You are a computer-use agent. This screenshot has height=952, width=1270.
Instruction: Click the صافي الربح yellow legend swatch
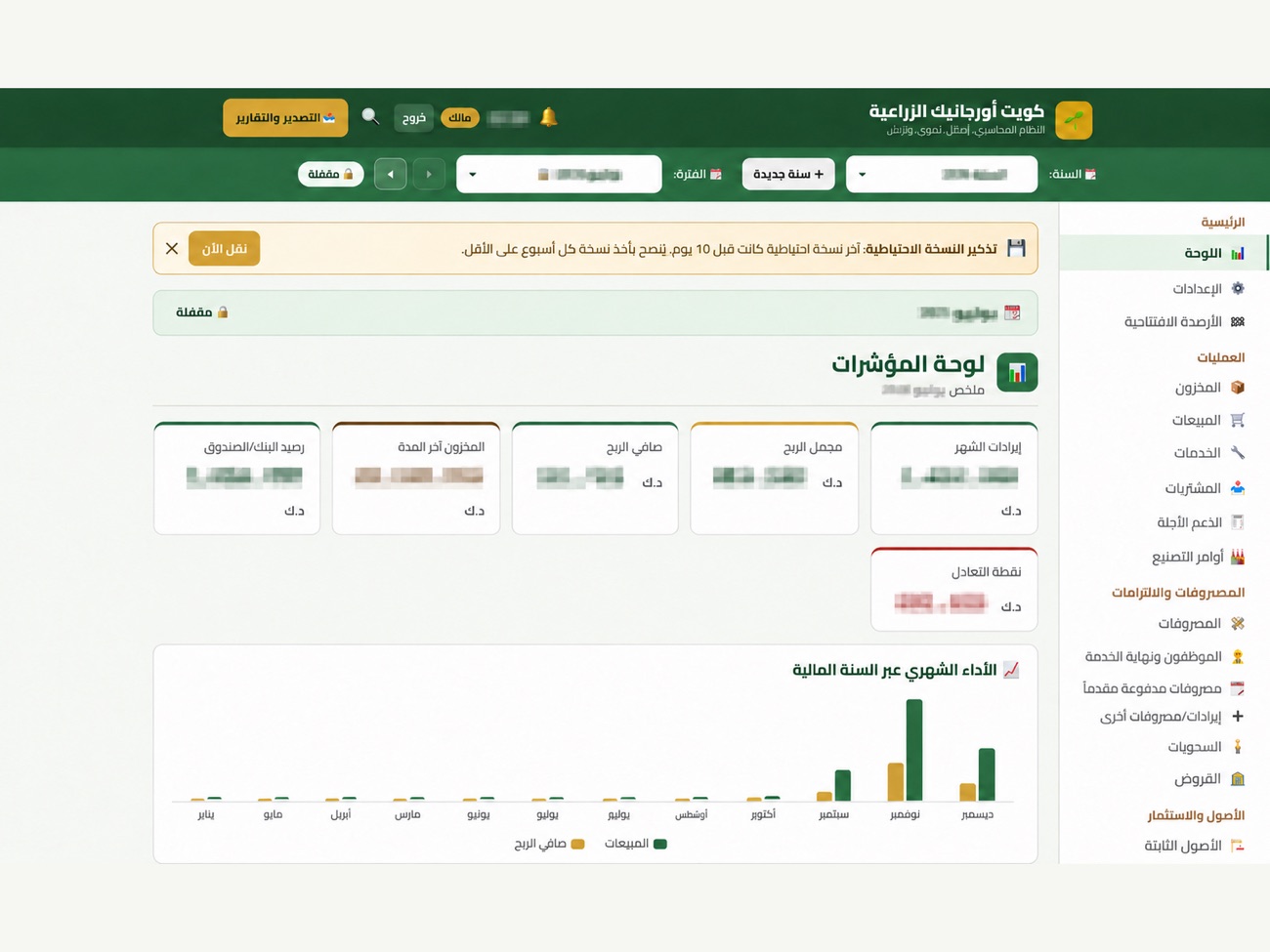[x=577, y=844]
